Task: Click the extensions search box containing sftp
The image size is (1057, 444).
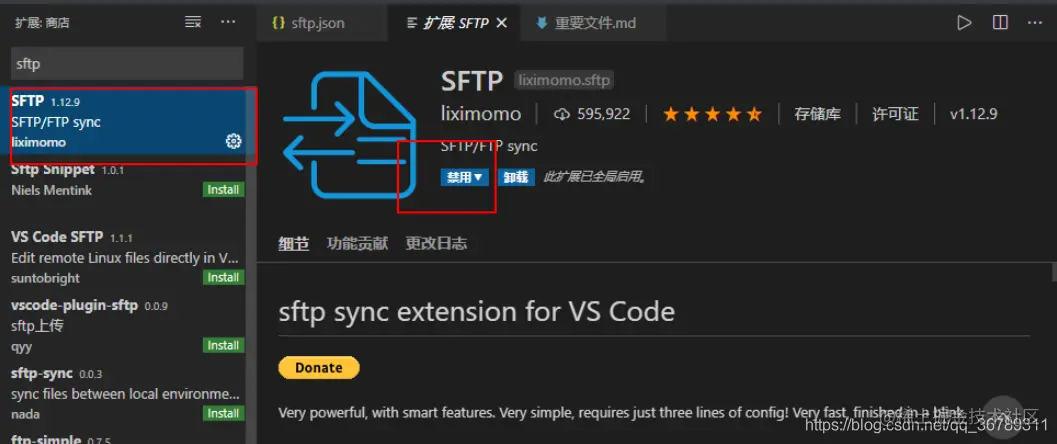Action: coord(127,64)
